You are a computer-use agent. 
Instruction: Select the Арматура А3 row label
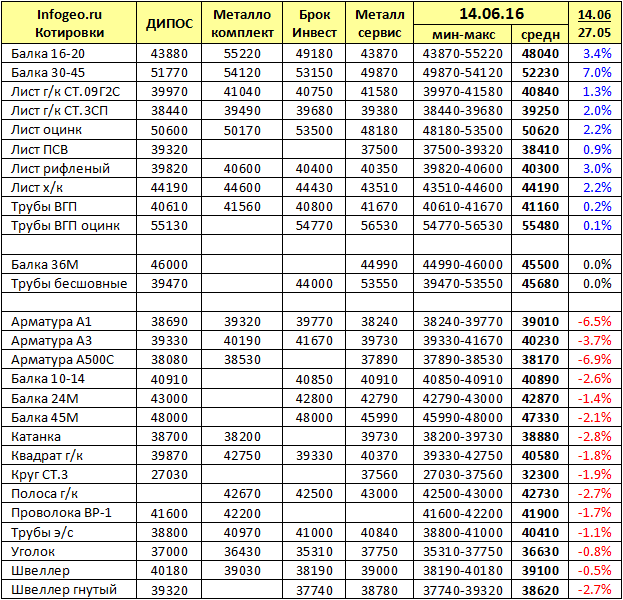click(x=51, y=341)
